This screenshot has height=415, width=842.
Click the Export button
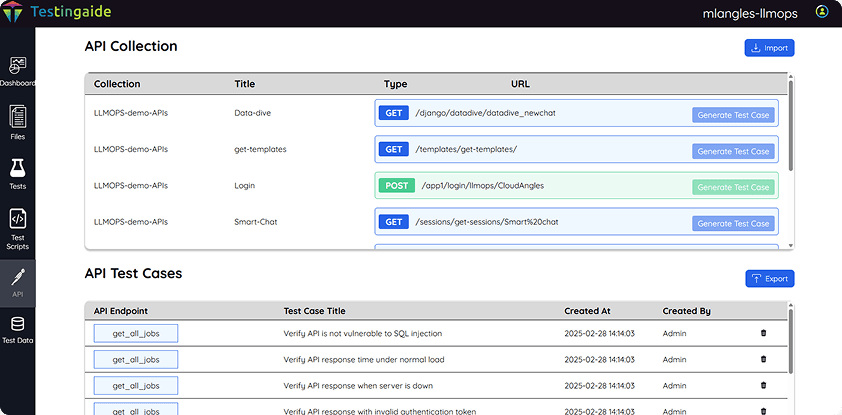[769, 278]
